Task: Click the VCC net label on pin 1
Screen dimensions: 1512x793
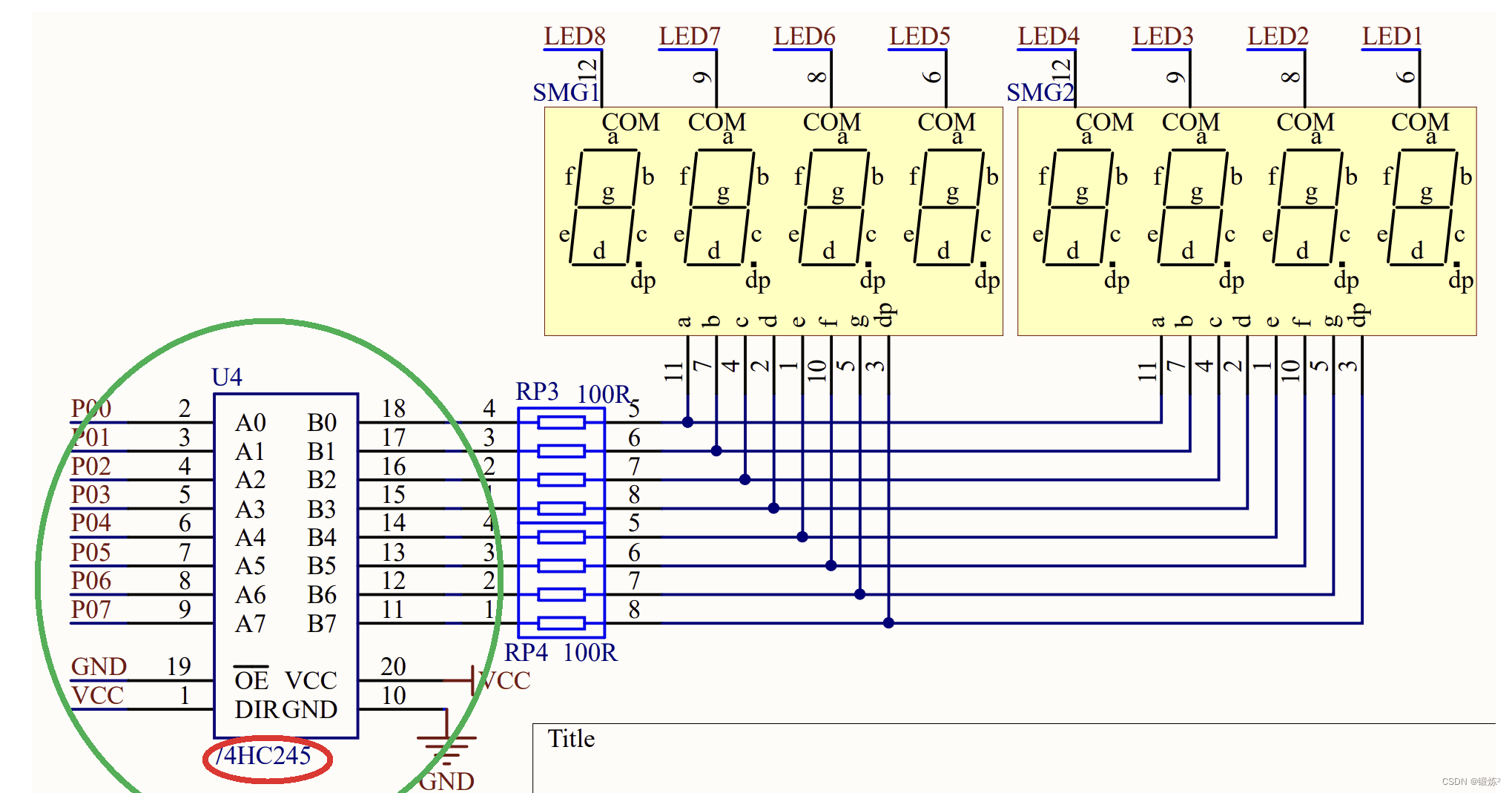Action: tap(97, 695)
